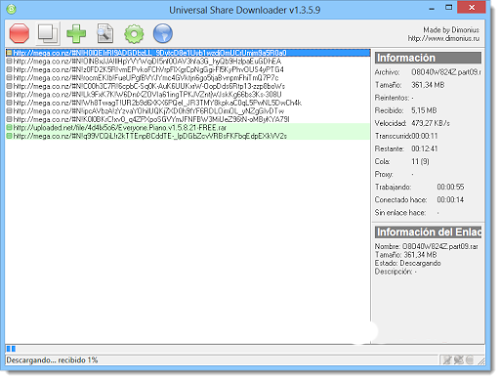This screenshot has width=500, height=380.
Task: Click the Transcurrido 00:00:11 value
Action: pos(424,136)
